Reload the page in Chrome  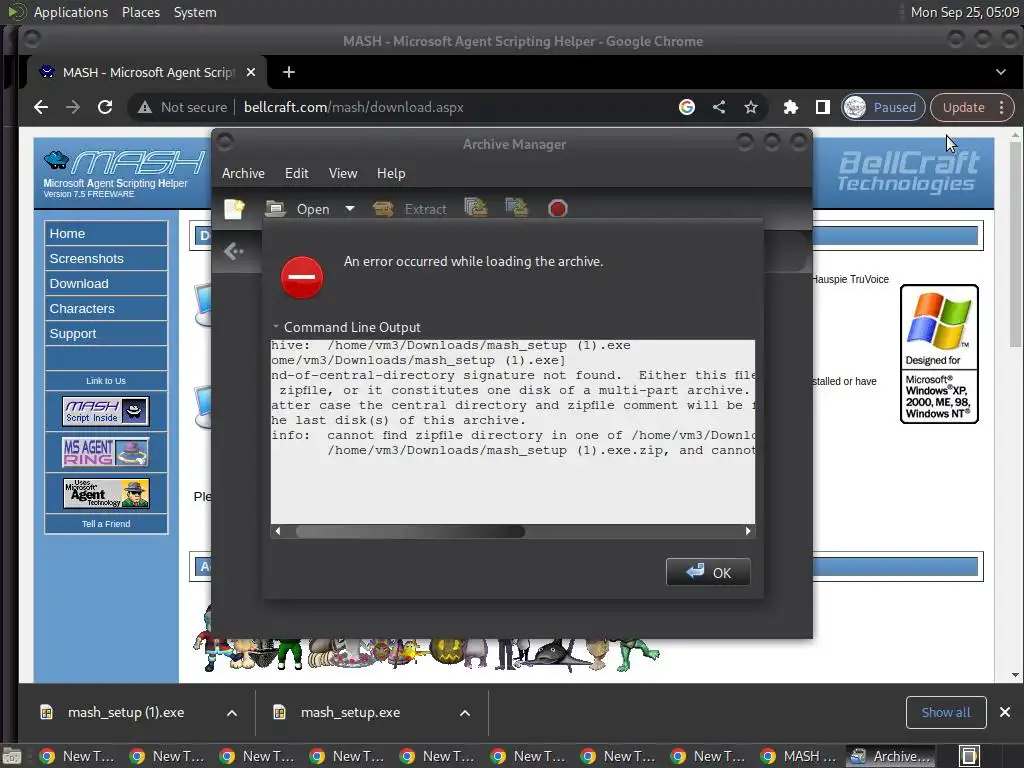(104, 107)
